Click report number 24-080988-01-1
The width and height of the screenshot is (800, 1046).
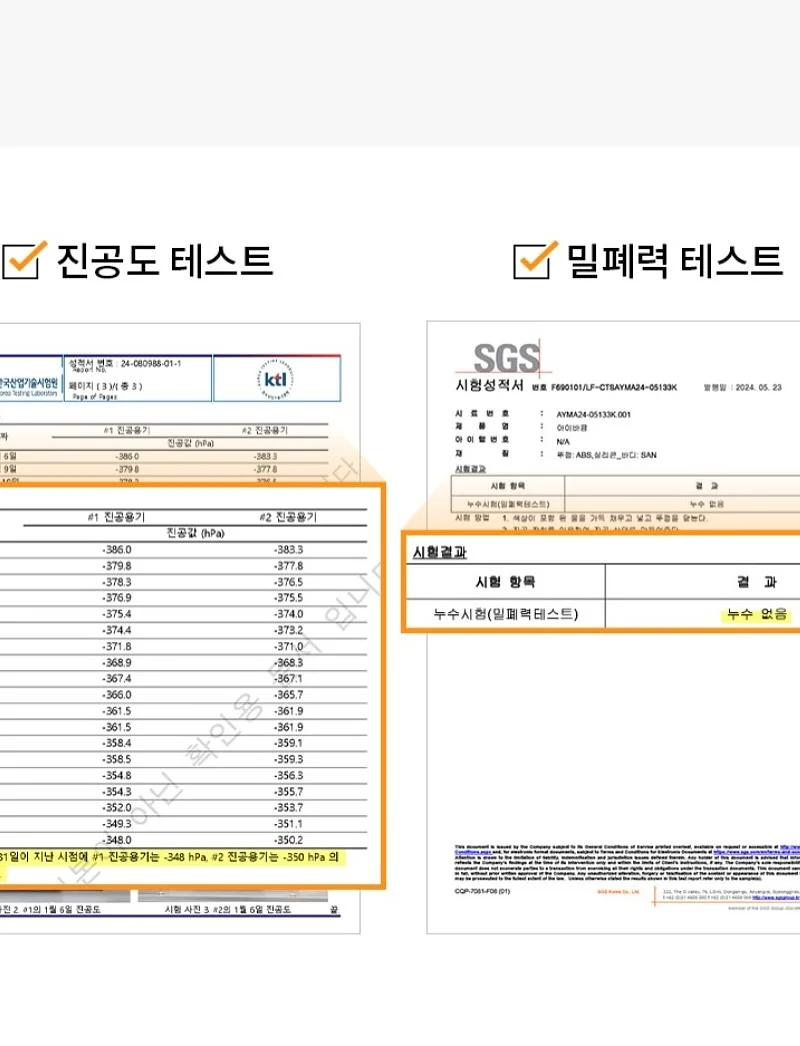[x=150, y=364]
